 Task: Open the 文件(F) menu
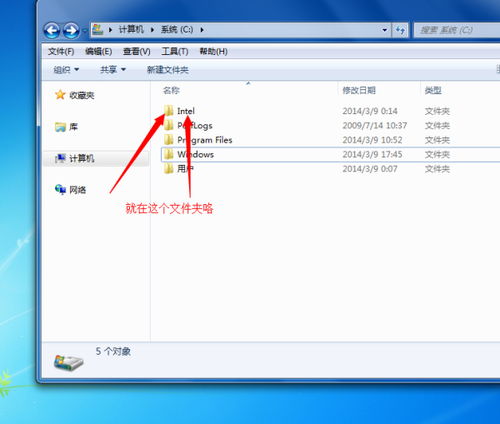(x=61, y=52)
